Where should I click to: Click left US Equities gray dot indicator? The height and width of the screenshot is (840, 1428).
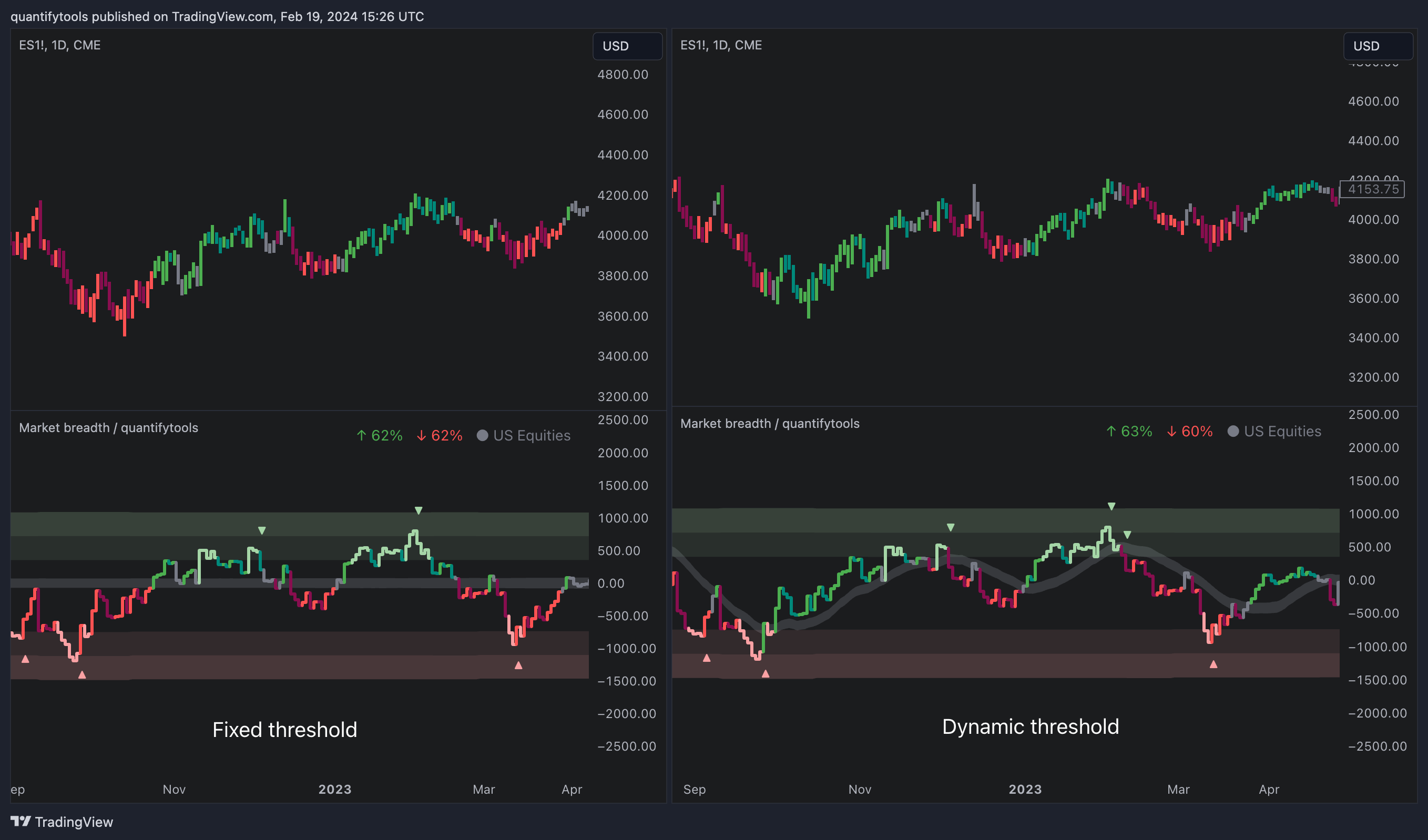pyautogui.click(x=482, y=435)
